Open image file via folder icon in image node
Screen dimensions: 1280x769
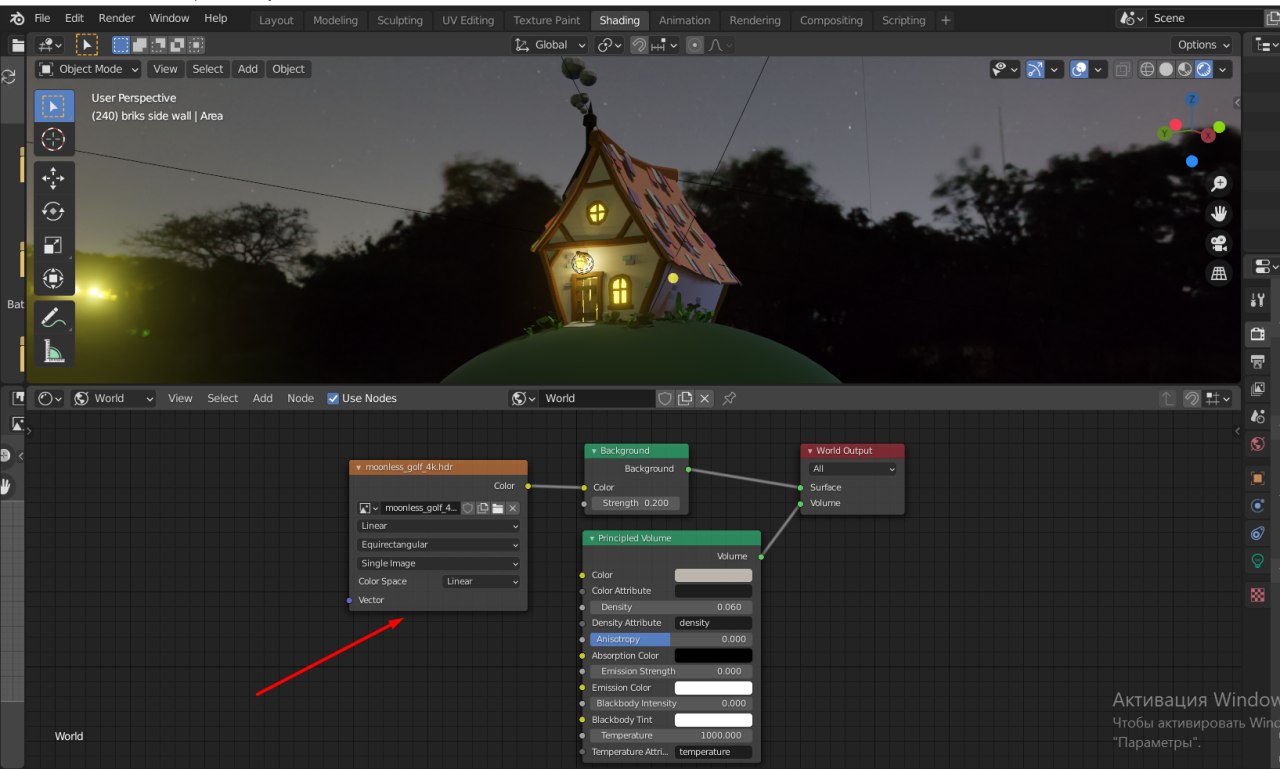tap(497, 508)
